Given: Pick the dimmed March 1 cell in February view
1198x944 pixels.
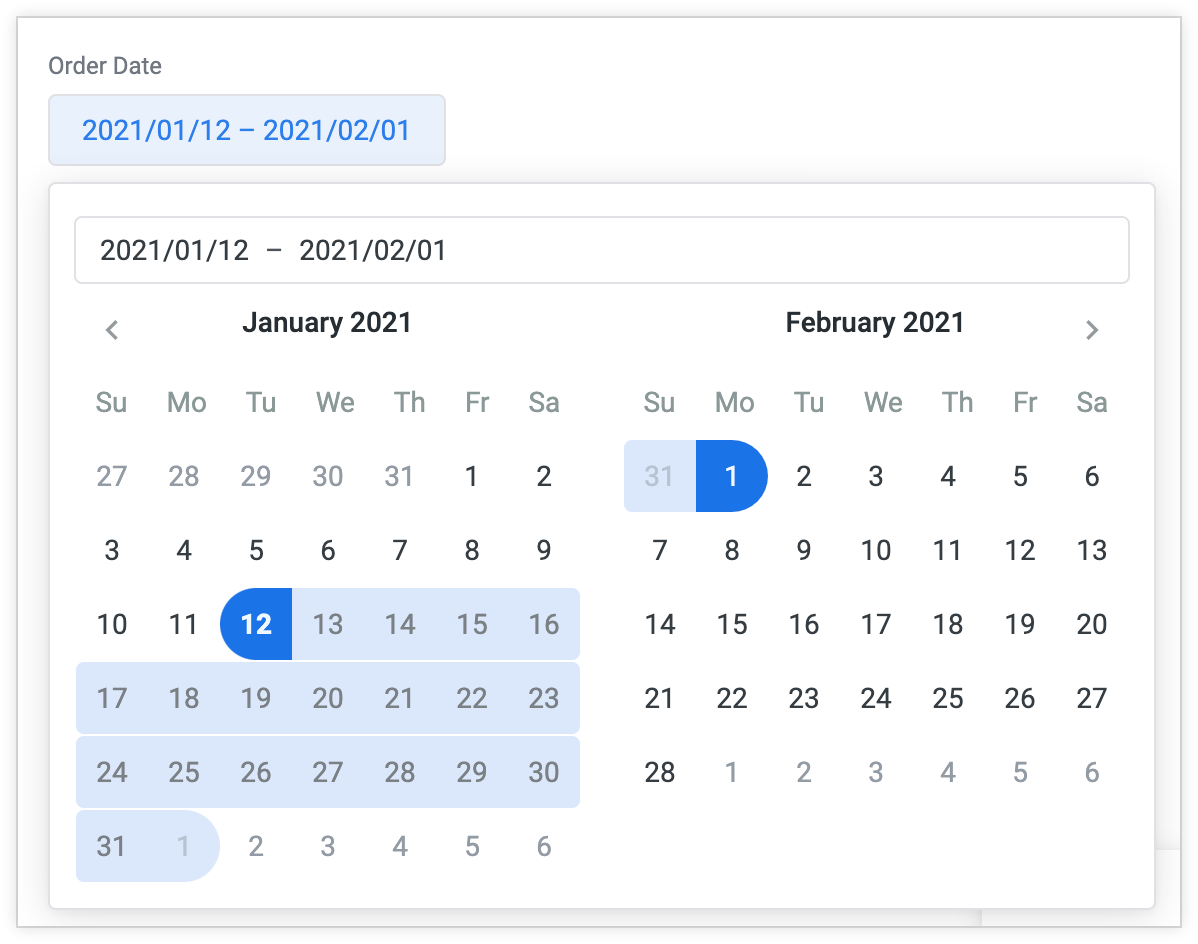Looking at the screenshot, I should pyautogui.click(x=731, y=772).
